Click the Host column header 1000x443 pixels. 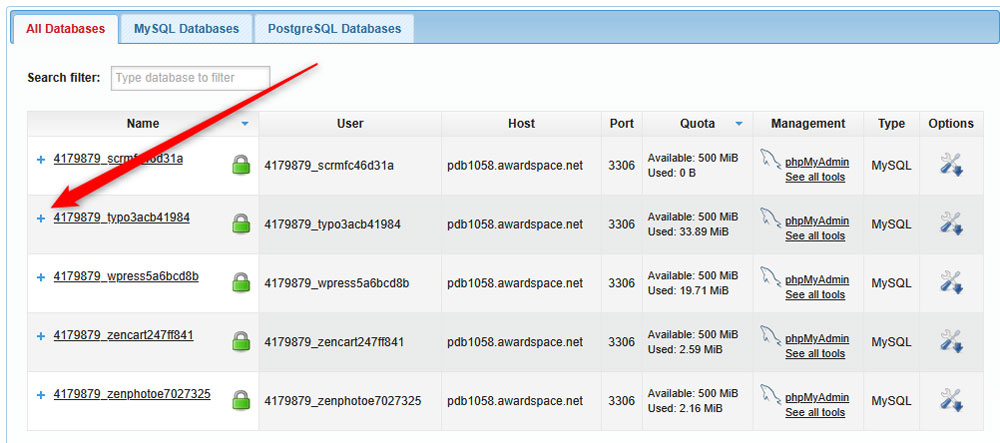[x=522, y=124]
